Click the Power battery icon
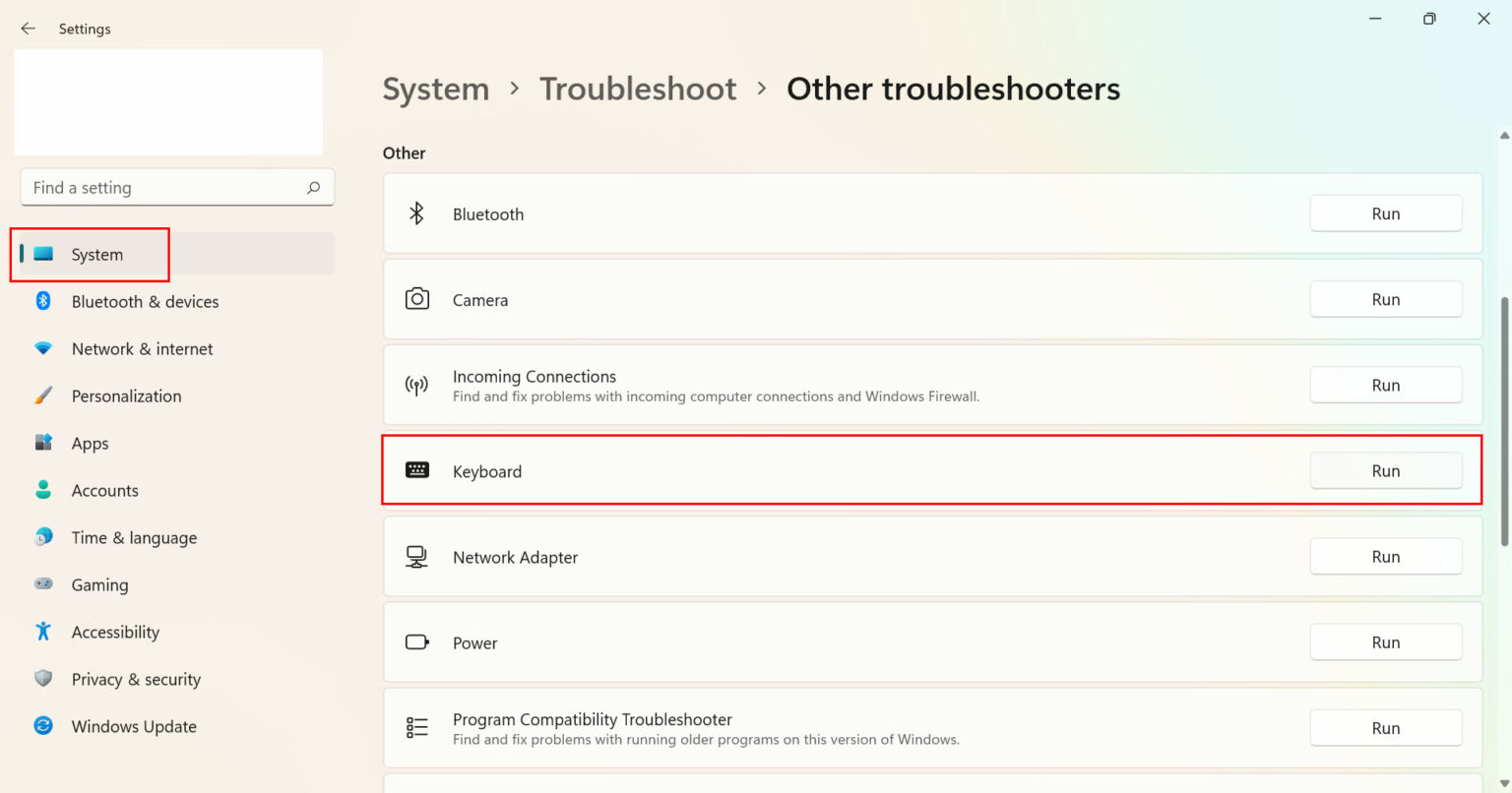The height and width of the screenshot is (793, 1512). (417, 641)
